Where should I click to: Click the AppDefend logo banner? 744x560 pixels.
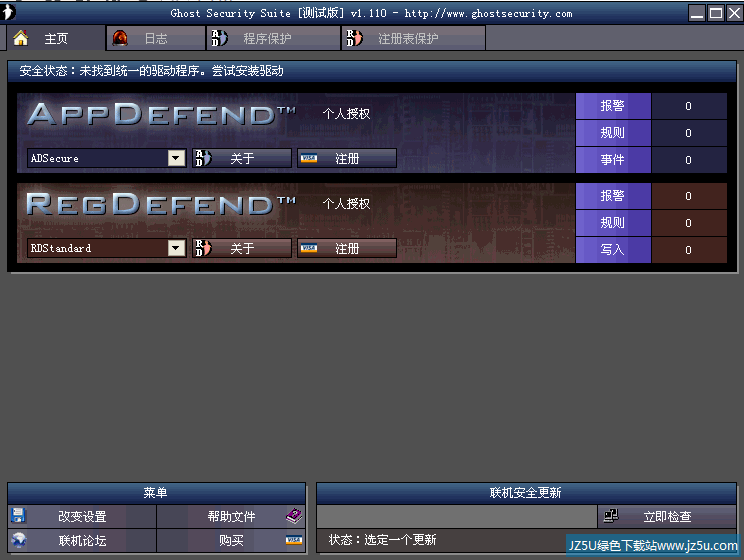point(161,114)
